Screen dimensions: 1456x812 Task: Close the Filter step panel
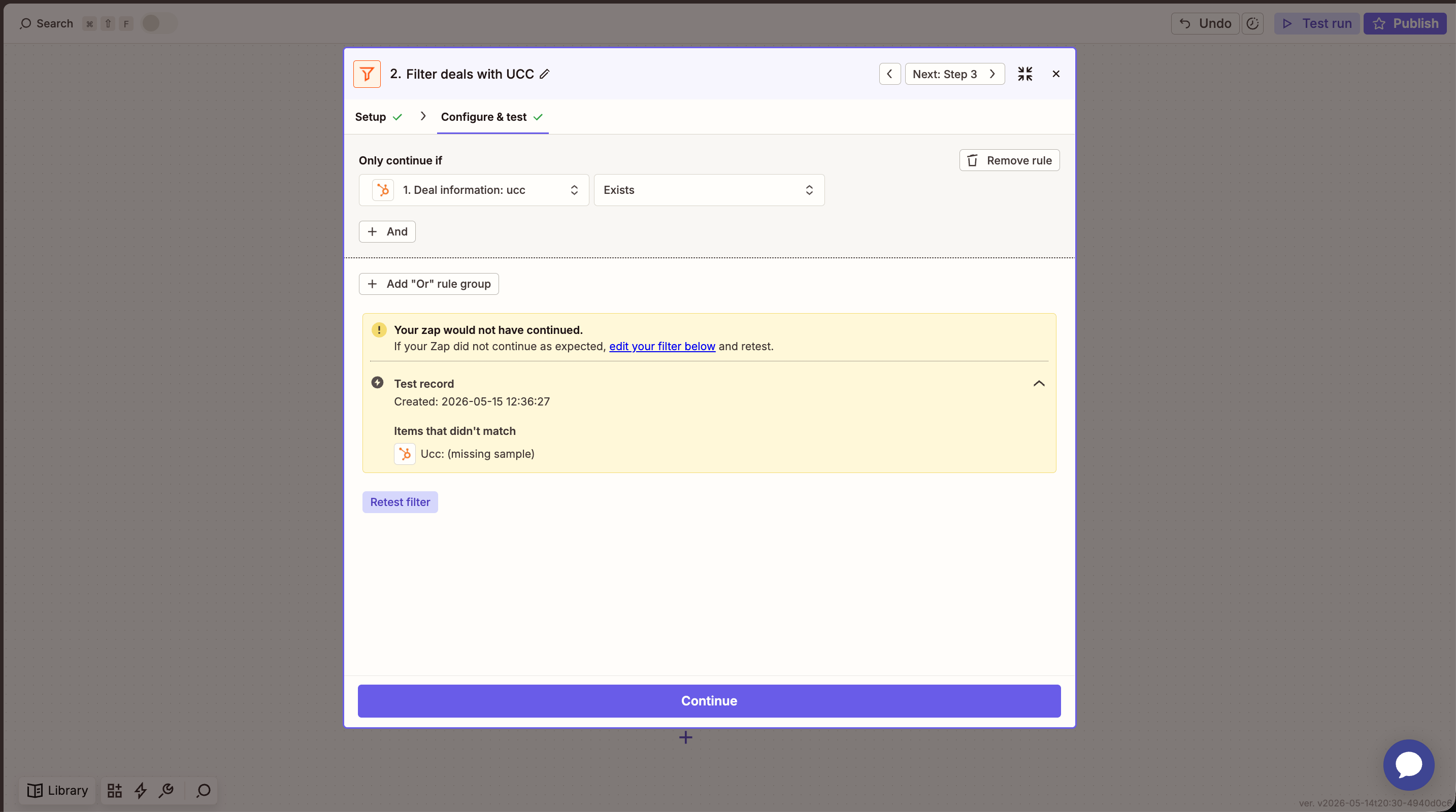[1056, 74]
